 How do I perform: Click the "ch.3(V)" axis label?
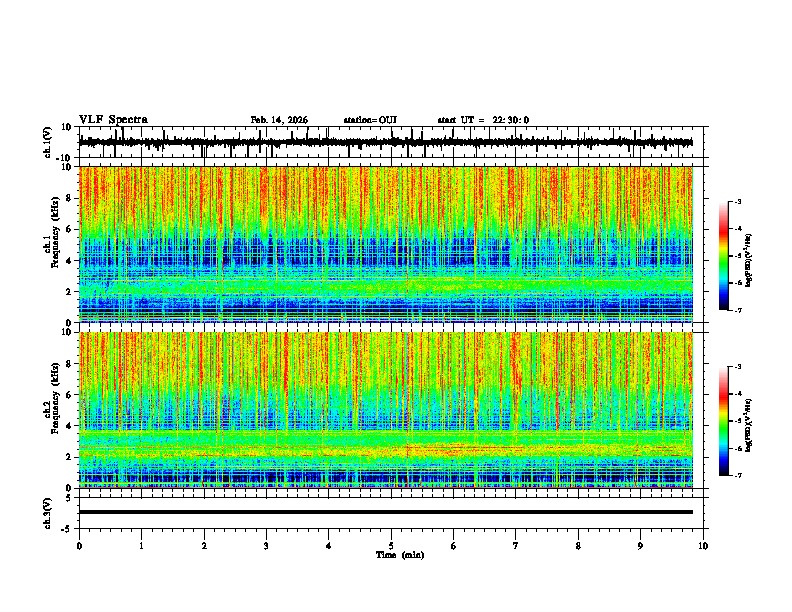tap(48, 513)
